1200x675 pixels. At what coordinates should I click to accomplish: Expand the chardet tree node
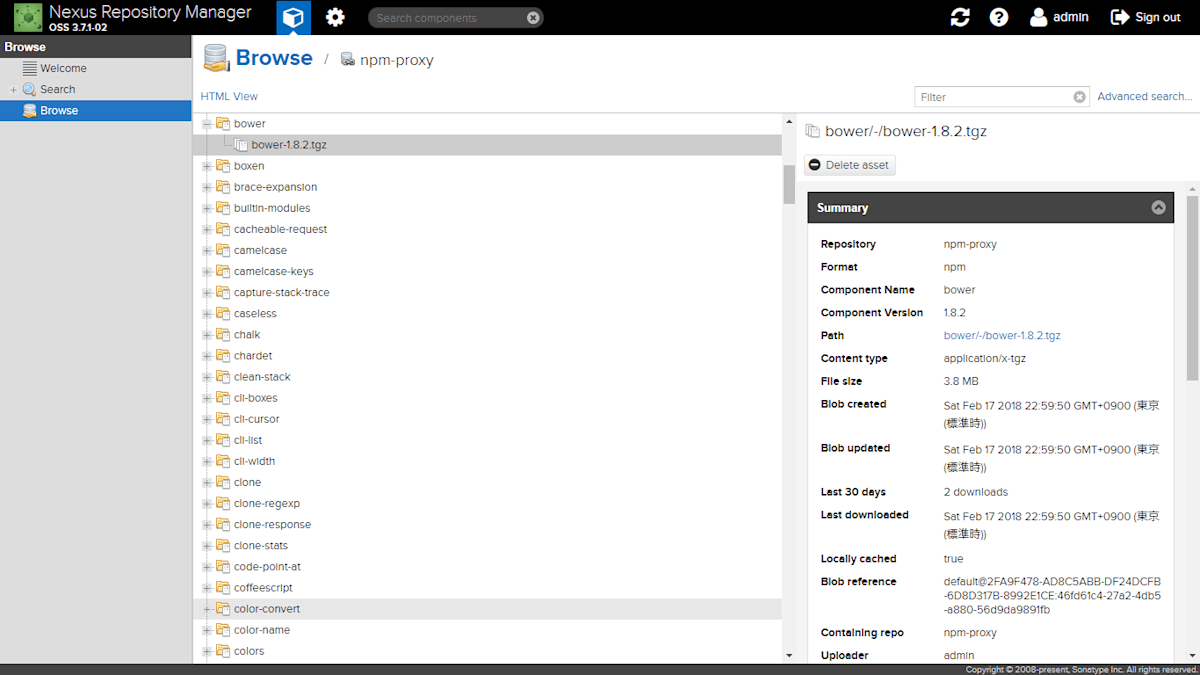(x=208, y=356)
